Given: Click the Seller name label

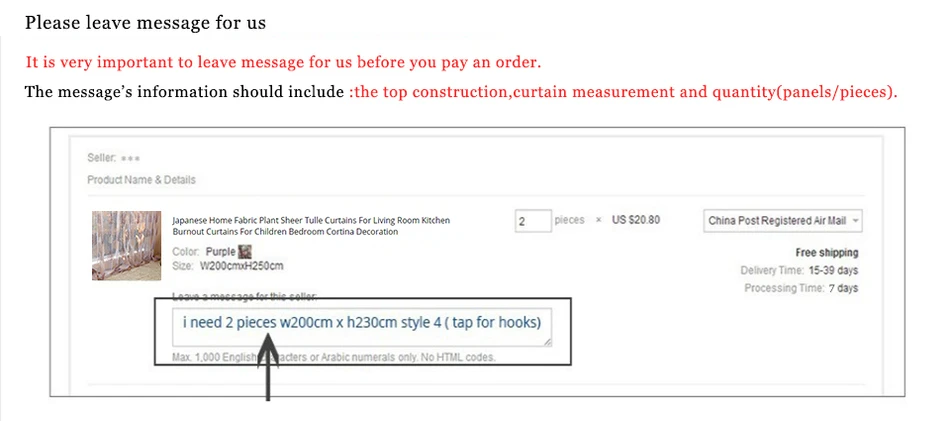Looking at the screenshot, I should [x=114, y=158].
